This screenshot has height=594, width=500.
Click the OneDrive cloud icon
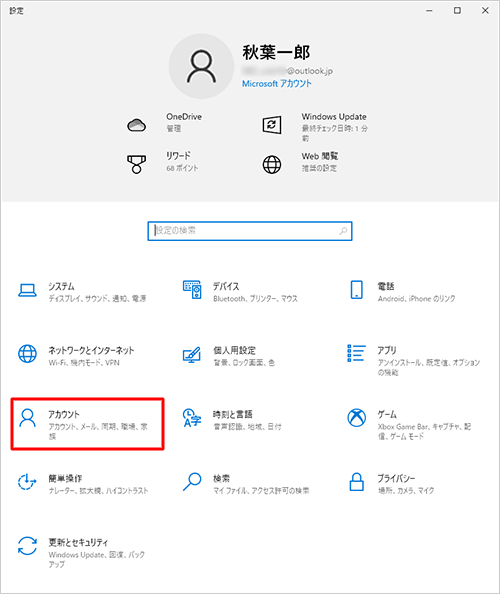coord(136,125)
